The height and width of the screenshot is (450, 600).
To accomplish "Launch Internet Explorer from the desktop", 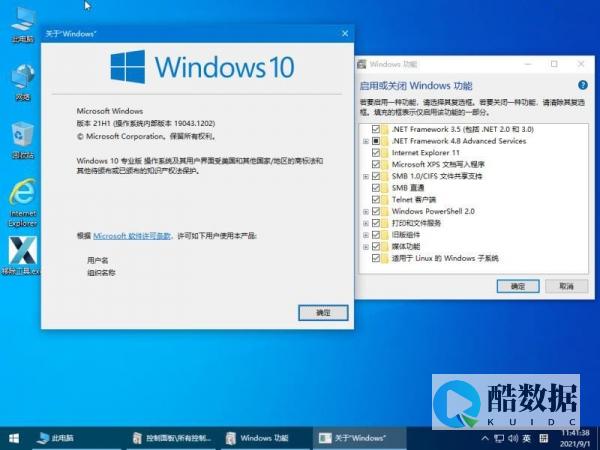I will 23,203.
